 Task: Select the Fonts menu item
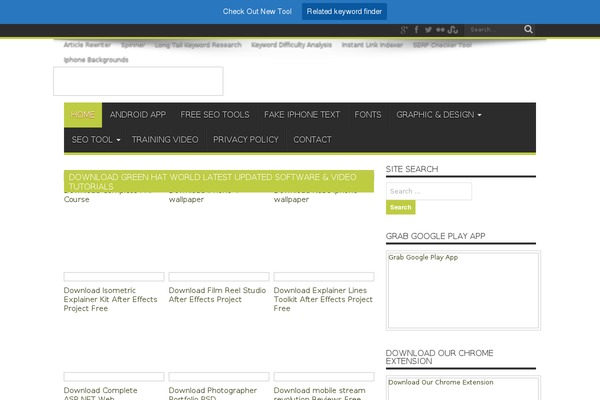368,115
